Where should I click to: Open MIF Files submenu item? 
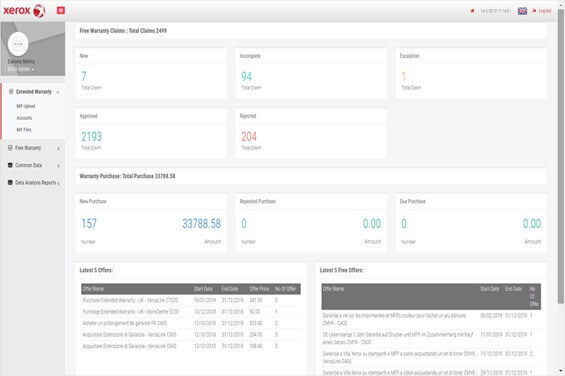pyautogui.click(x=24, y=129)
